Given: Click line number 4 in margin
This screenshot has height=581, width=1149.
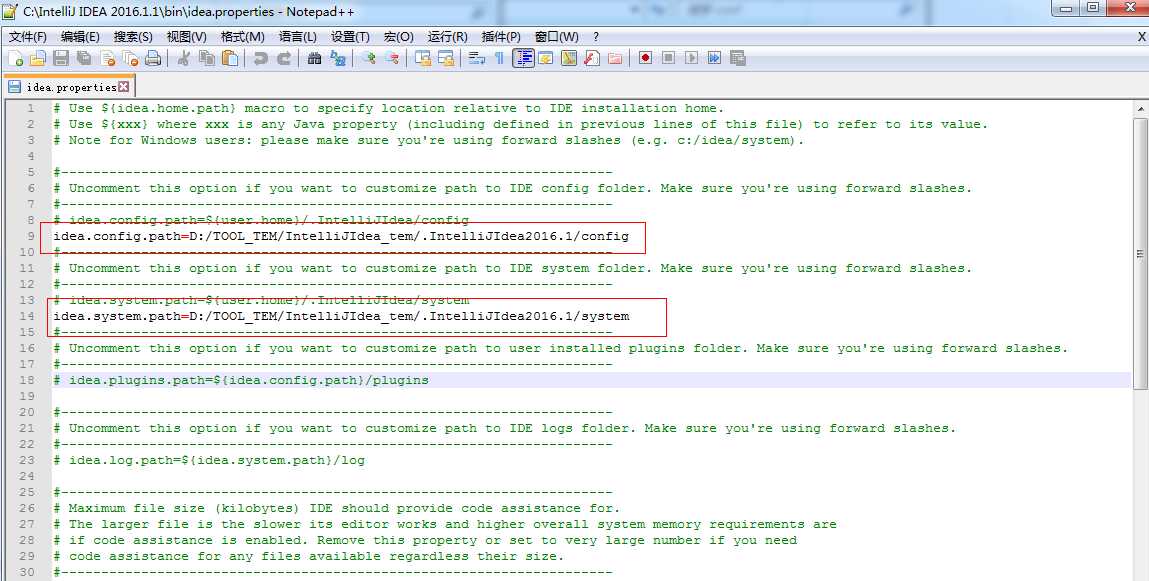Looking at the screenshot, I should (30, 156).
